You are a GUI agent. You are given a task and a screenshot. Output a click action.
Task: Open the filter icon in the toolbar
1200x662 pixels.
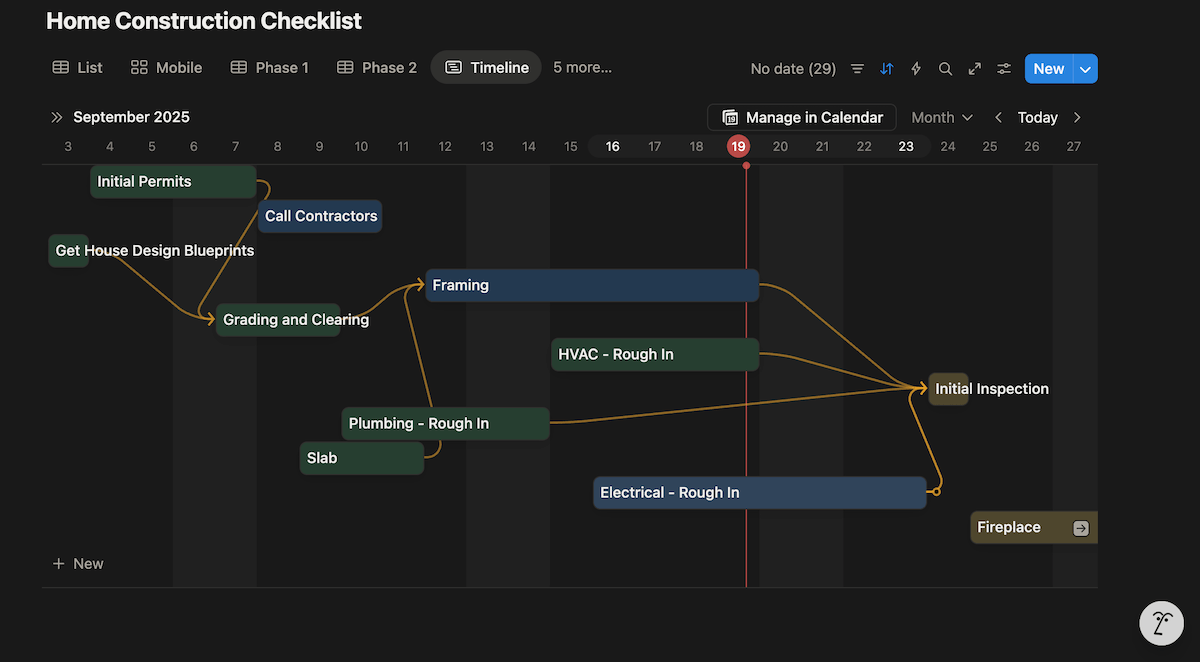857,68
